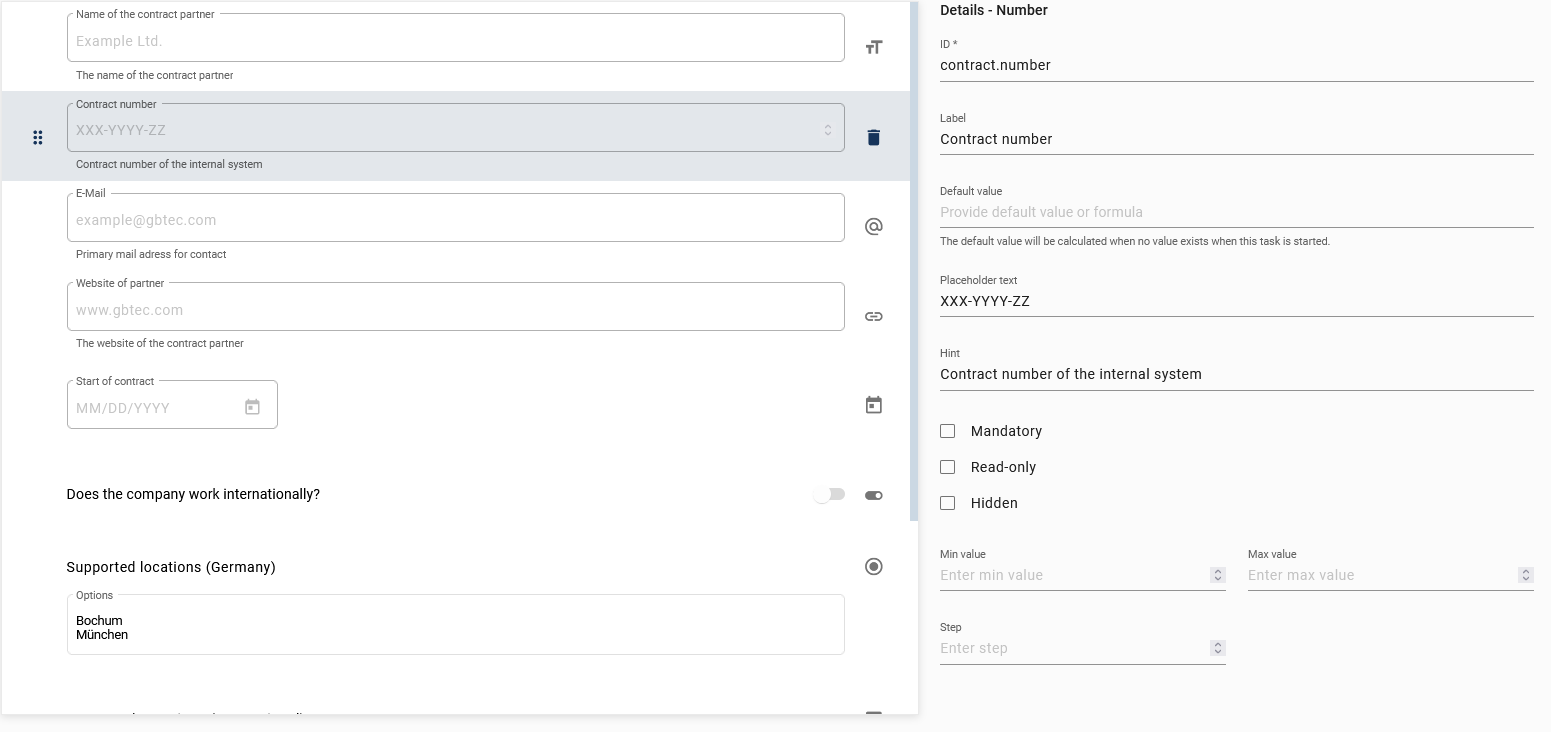Click the at-sign icon next to E-Mail field
1551x732 pixels.
pyautogui.click(x=873, y=226)
